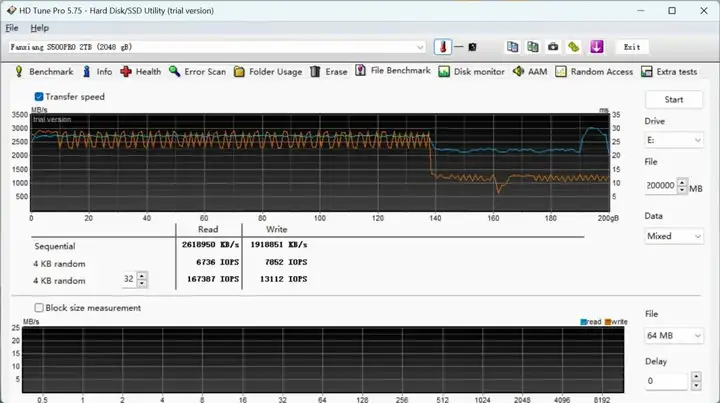720x403 pixels.
Task: Minimize the HD Tune Pro window
Action: pos(641,10)
